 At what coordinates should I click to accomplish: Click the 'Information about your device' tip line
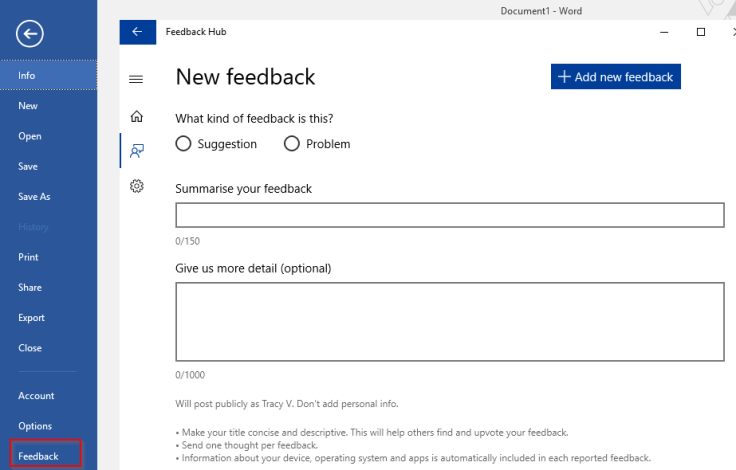coord(414,458)
